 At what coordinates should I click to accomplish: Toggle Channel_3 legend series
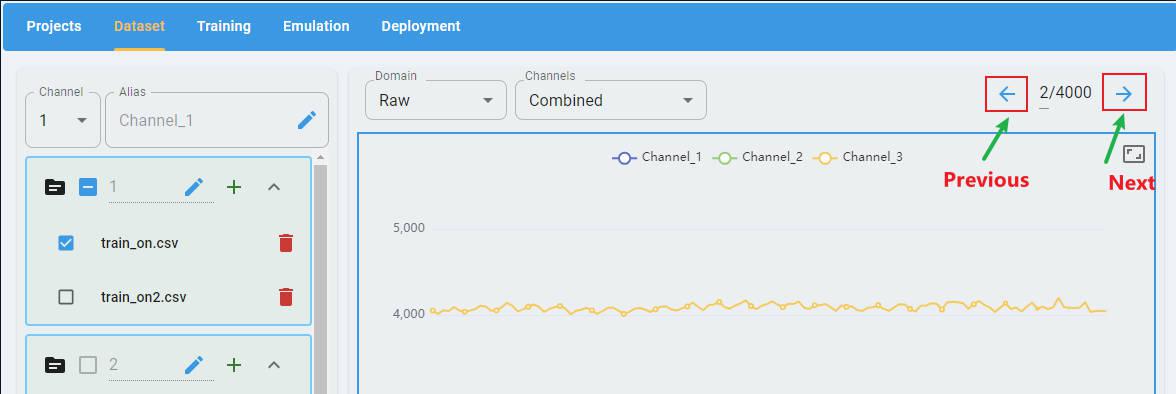pyautogui.click(x=858, y=158)
